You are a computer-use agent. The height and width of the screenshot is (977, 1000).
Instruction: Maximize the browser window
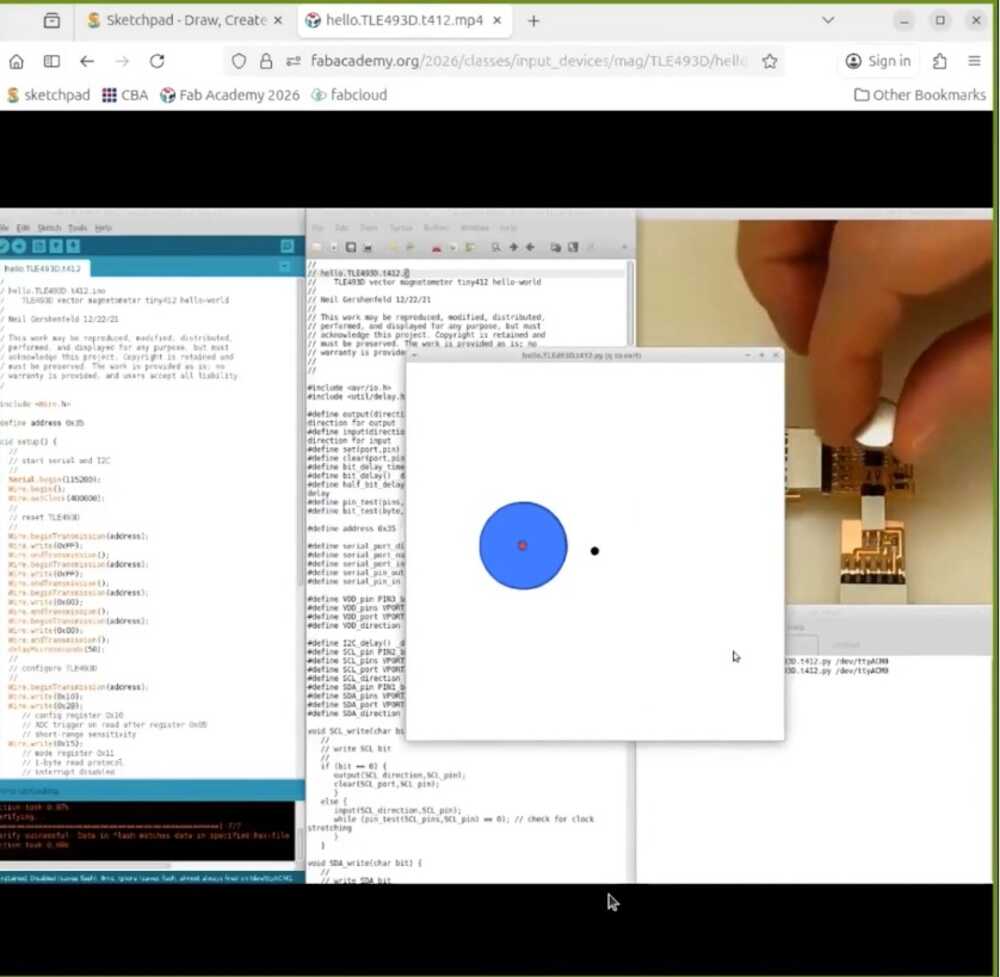click(940, 20)
